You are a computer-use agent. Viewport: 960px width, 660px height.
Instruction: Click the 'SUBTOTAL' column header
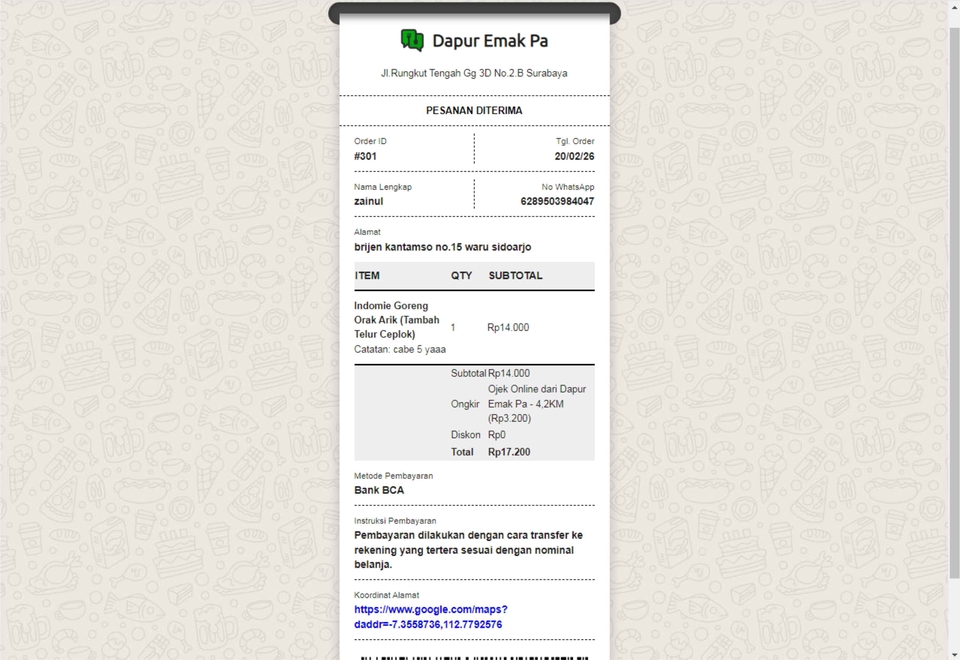pyautogui.click(x=516, y=276)
